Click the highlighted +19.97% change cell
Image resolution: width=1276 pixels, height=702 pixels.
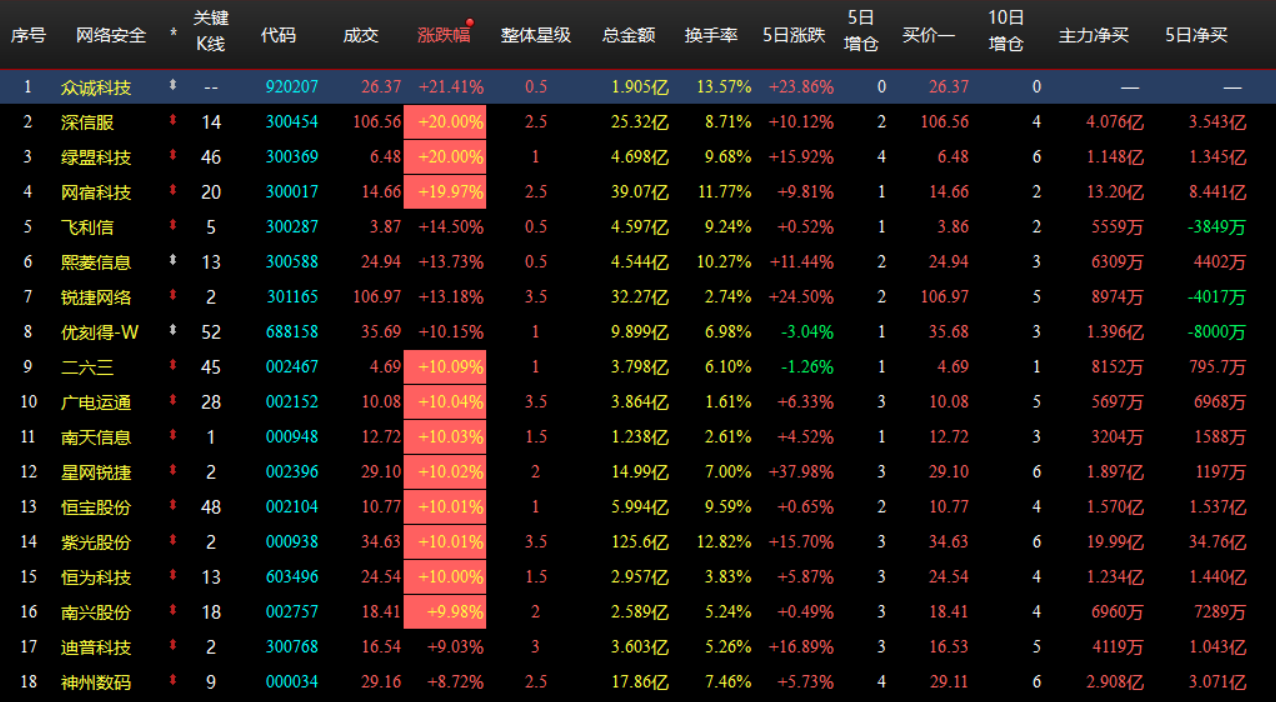(x=445, y=192)
